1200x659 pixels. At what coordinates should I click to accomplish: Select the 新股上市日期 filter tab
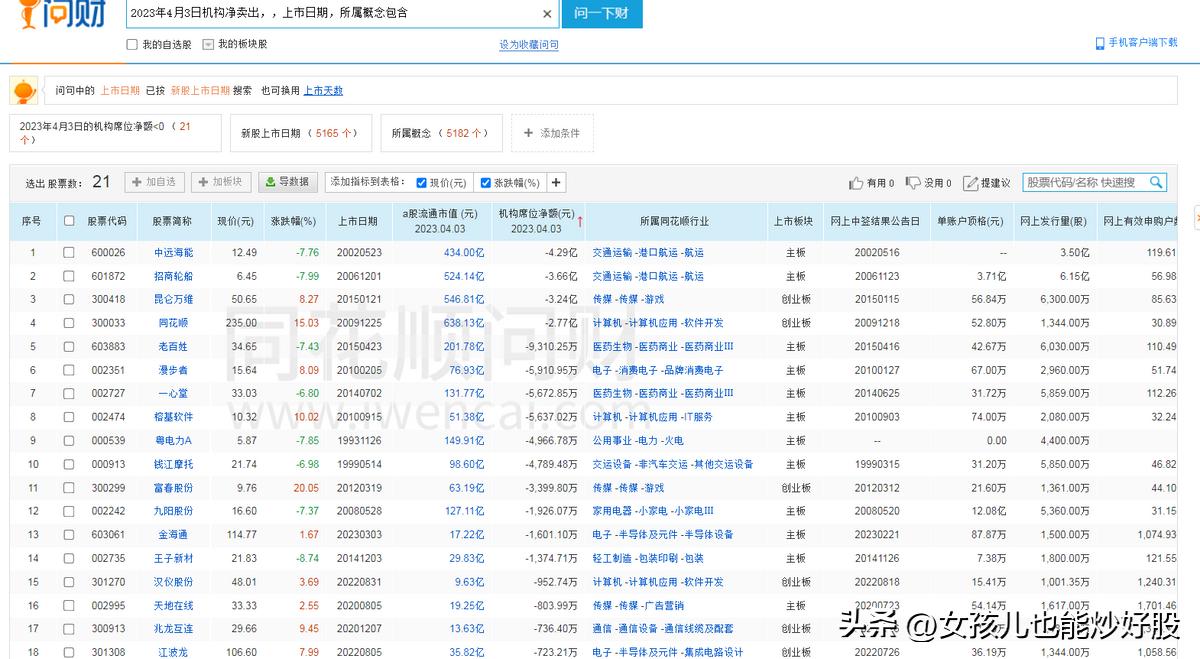click(302, 132)
